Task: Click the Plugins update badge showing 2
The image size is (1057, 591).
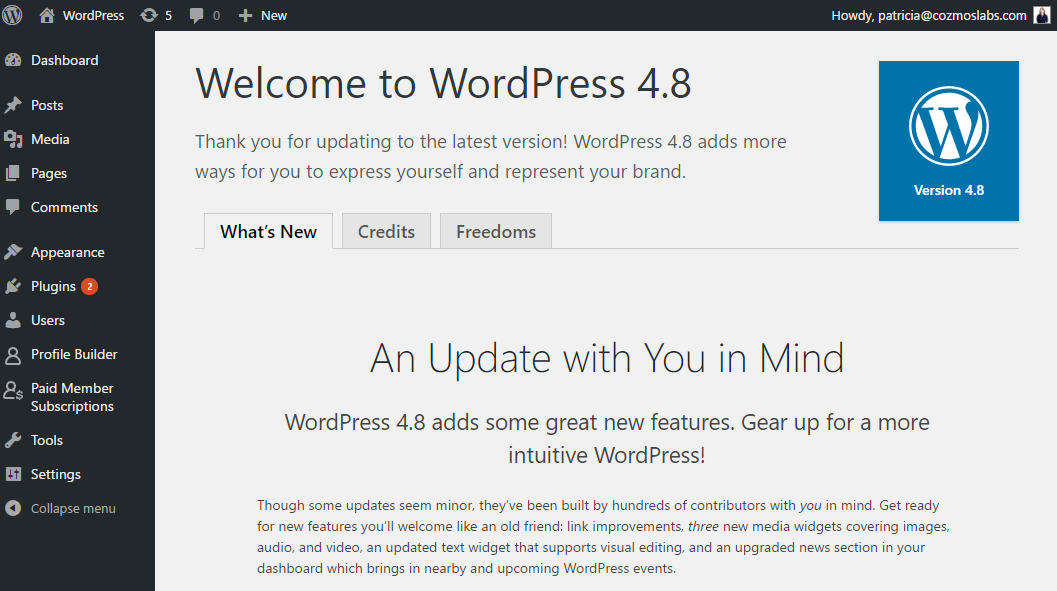Action: (90, 286)
